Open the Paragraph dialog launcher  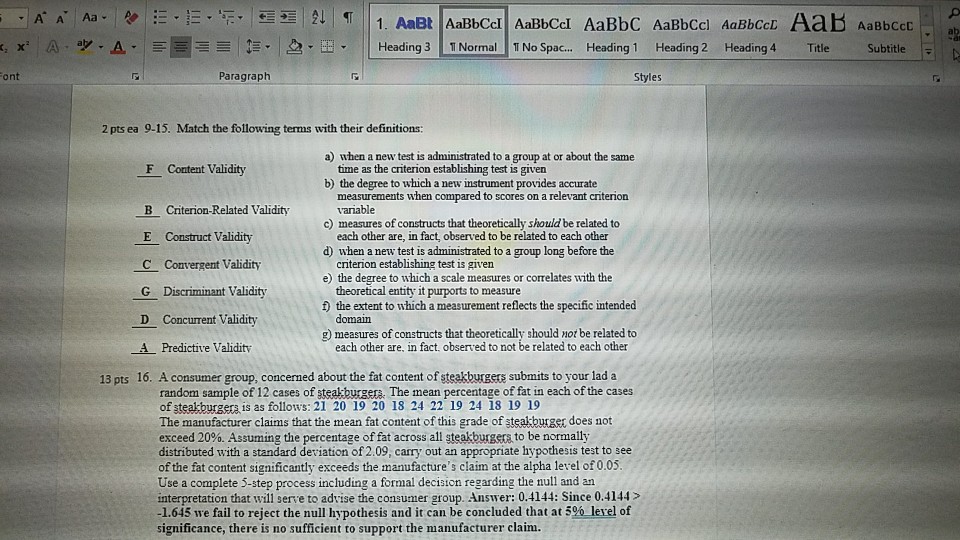pyautogui.click(x=354, y=77)
